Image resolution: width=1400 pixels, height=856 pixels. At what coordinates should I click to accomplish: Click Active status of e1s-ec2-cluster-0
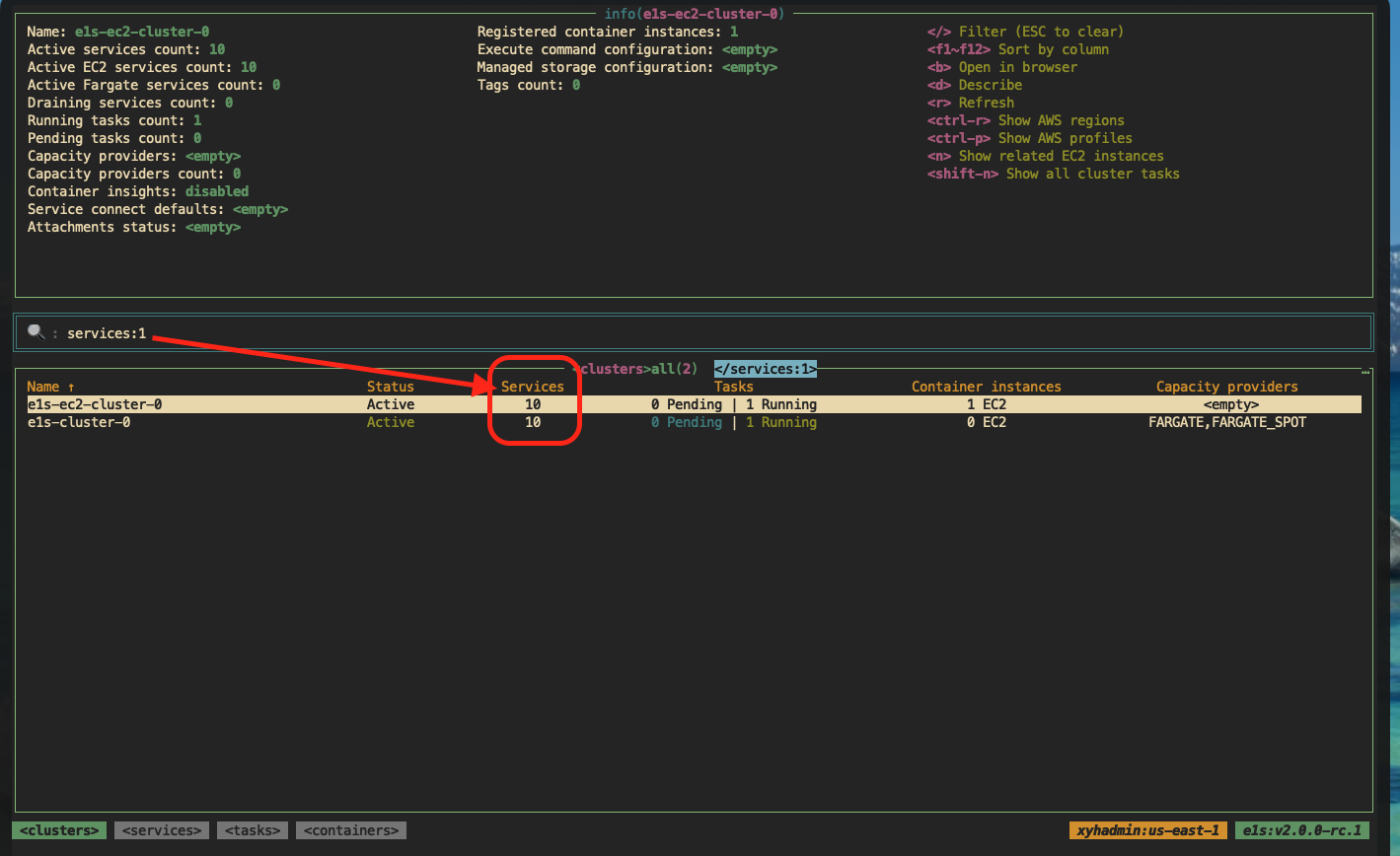tap(391, 404)
